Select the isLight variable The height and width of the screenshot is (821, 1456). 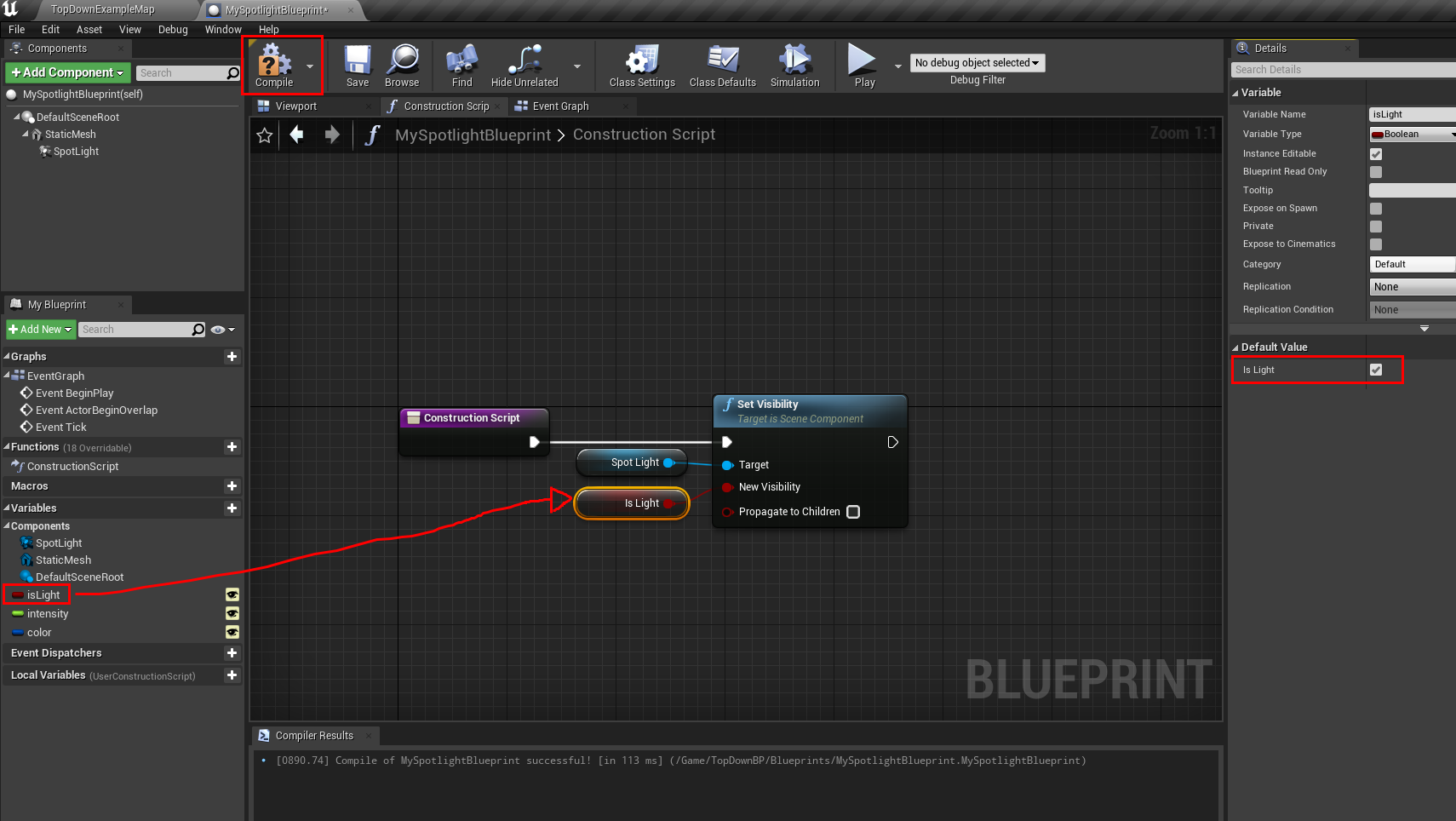coord(43,595)
